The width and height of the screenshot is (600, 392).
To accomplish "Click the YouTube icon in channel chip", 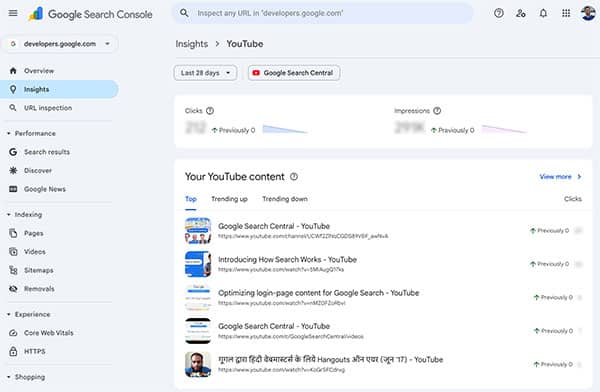I will (256, 73).
